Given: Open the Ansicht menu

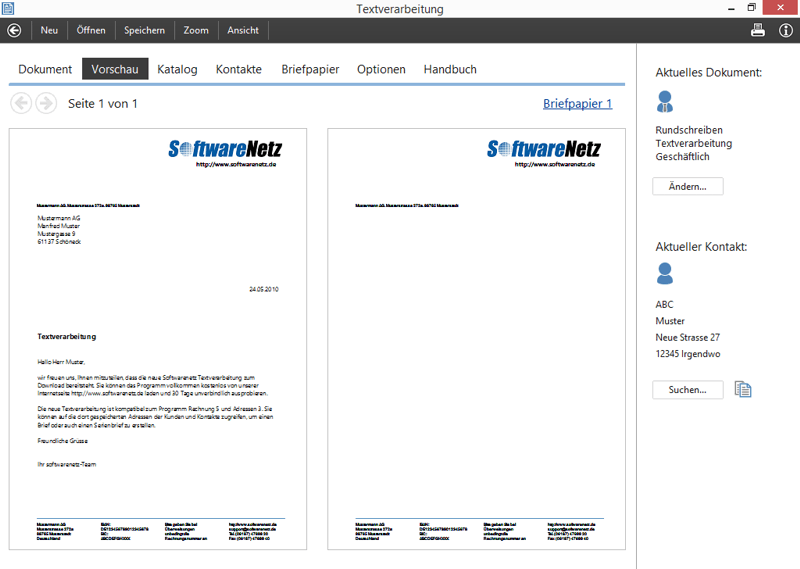Looking at the screenshot, I should click(x=243, y=30).
